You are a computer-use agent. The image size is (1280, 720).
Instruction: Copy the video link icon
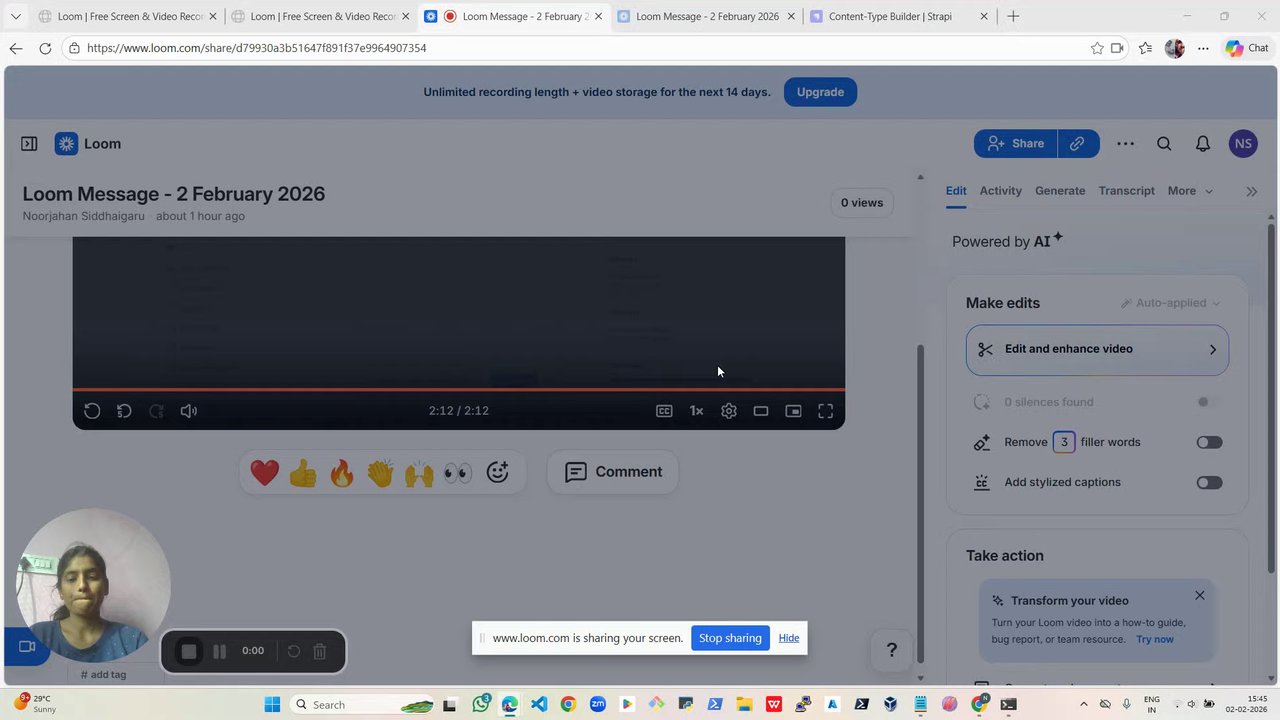click(1078, 144)
